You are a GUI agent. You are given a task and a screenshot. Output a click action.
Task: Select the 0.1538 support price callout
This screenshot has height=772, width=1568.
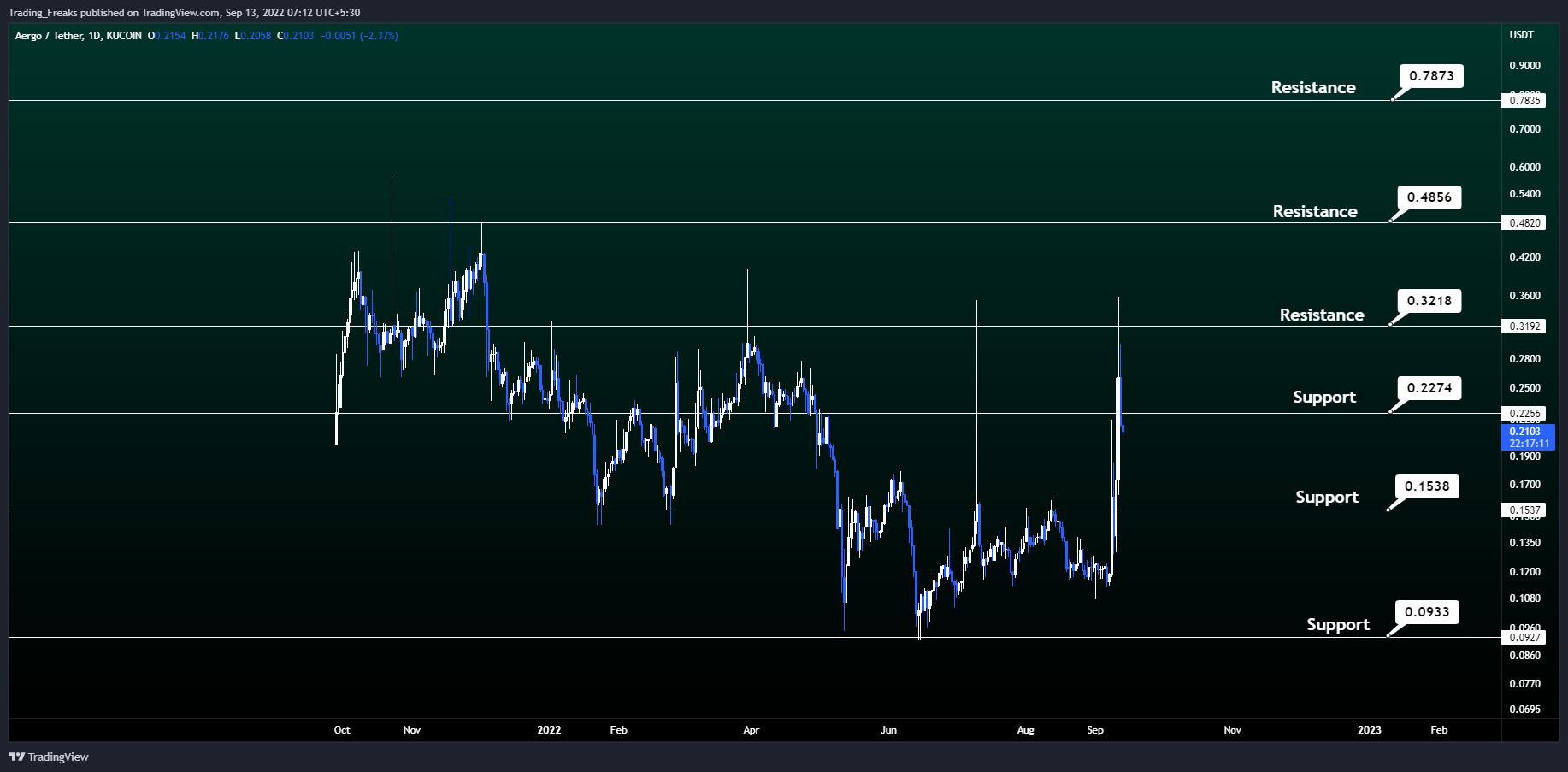(x=1427, y=486)
